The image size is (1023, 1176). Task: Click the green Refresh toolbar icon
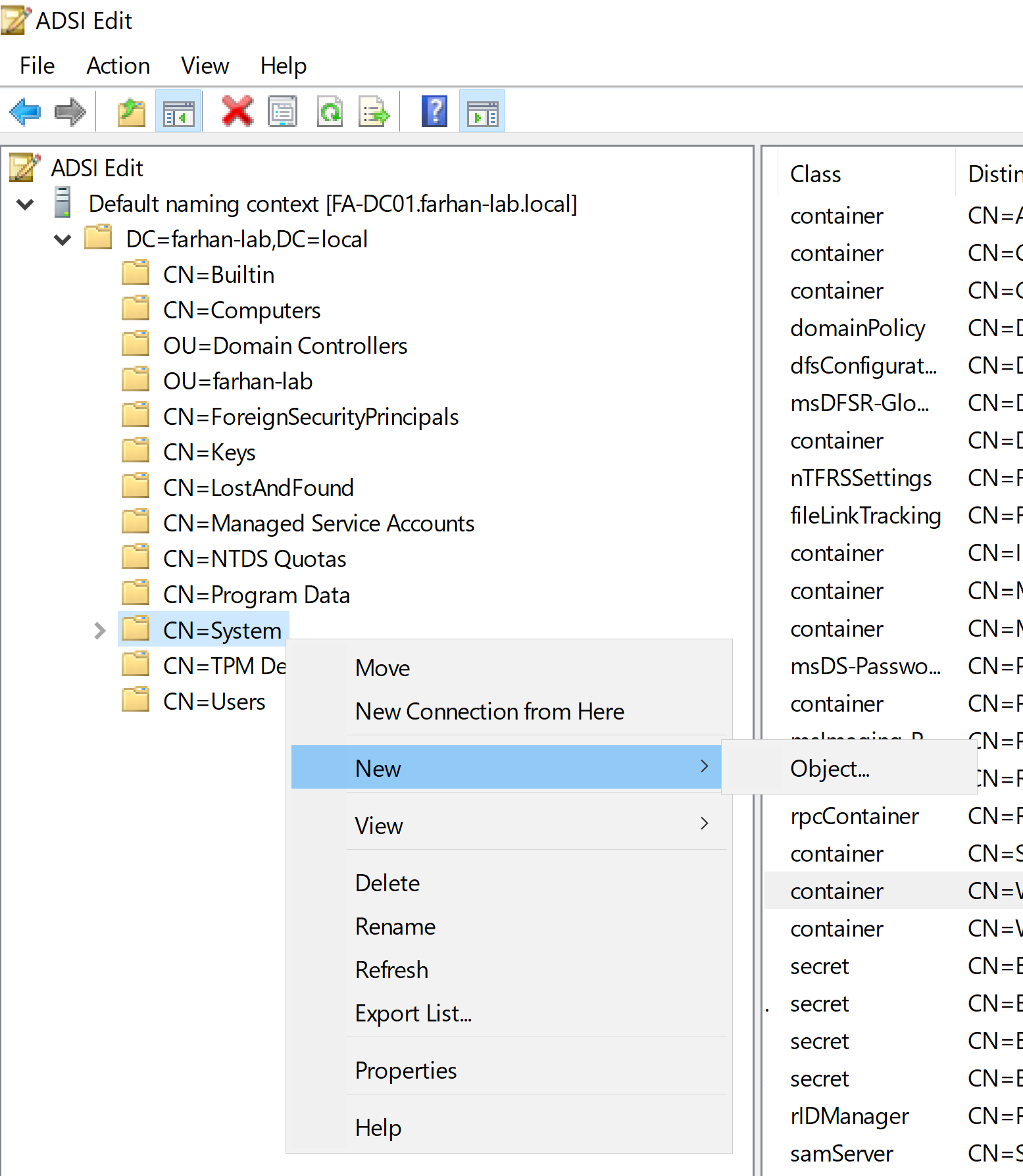coord(330,112)
